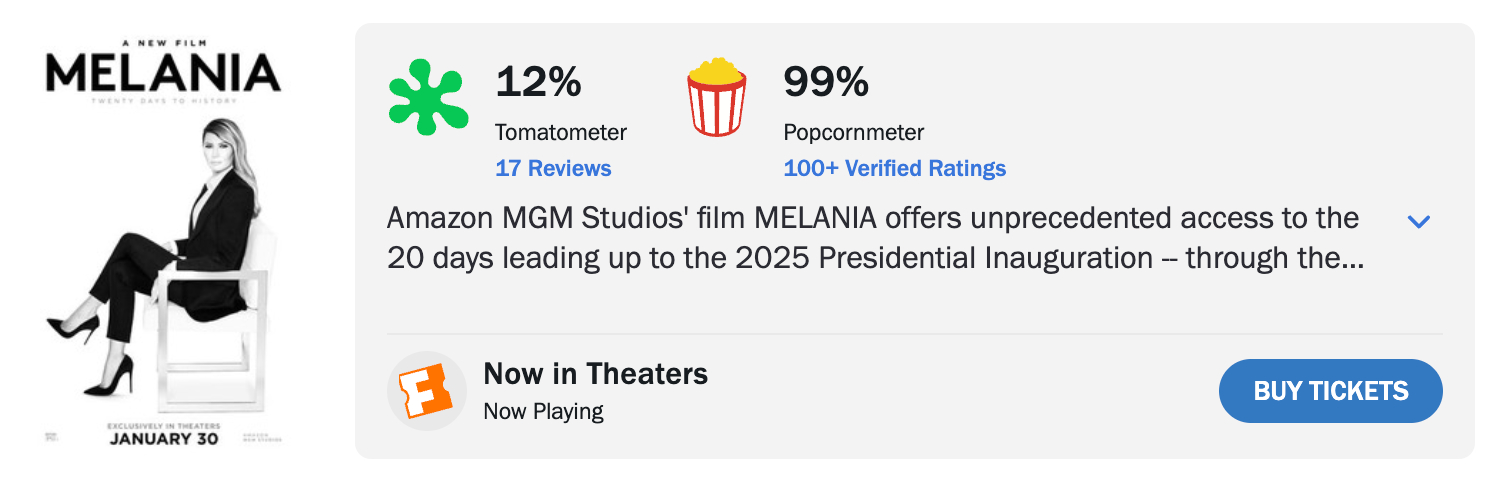1498x486 pixels.
Task: Click the 12% Tomatometer score
Action: 538,82
